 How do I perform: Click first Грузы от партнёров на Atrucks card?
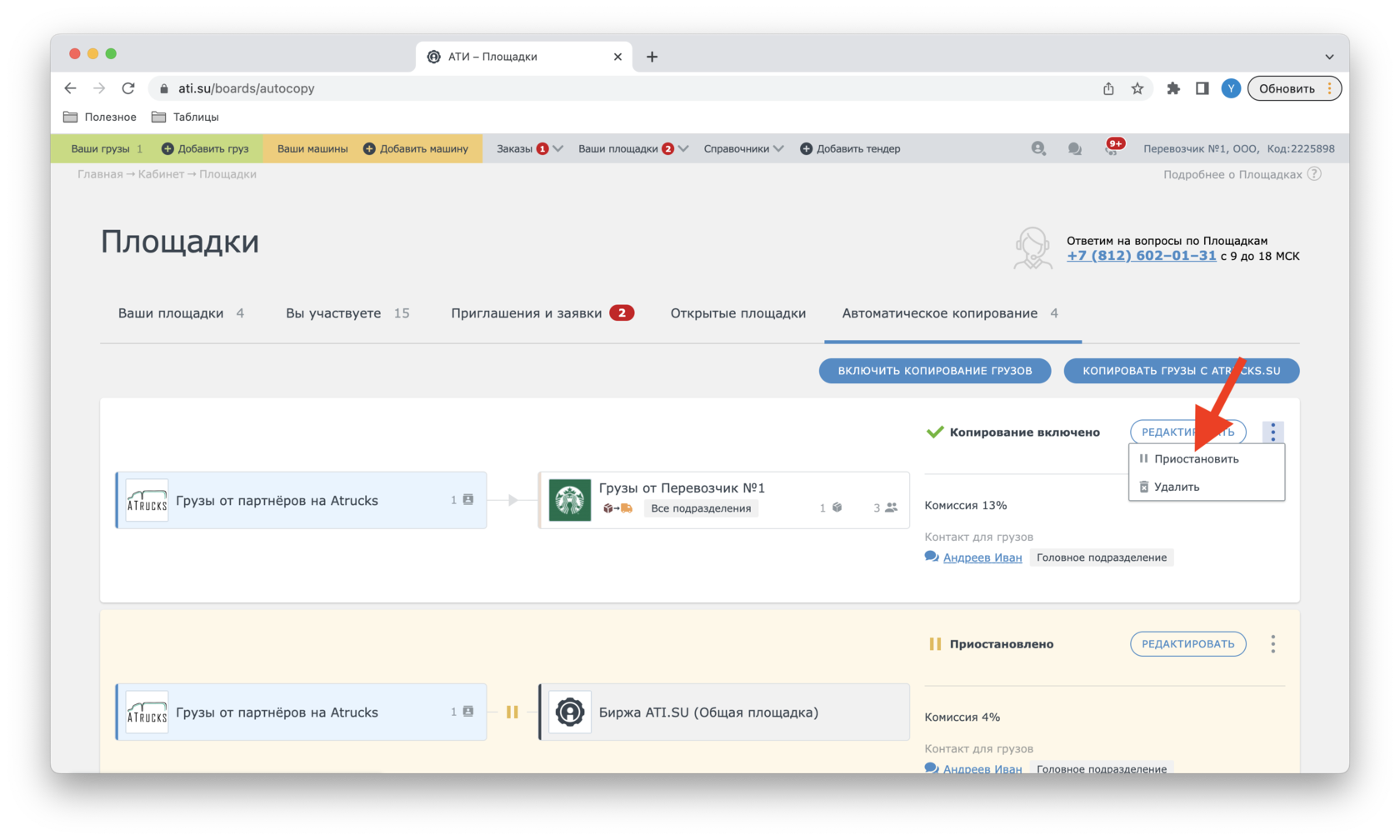coord(301,500)
